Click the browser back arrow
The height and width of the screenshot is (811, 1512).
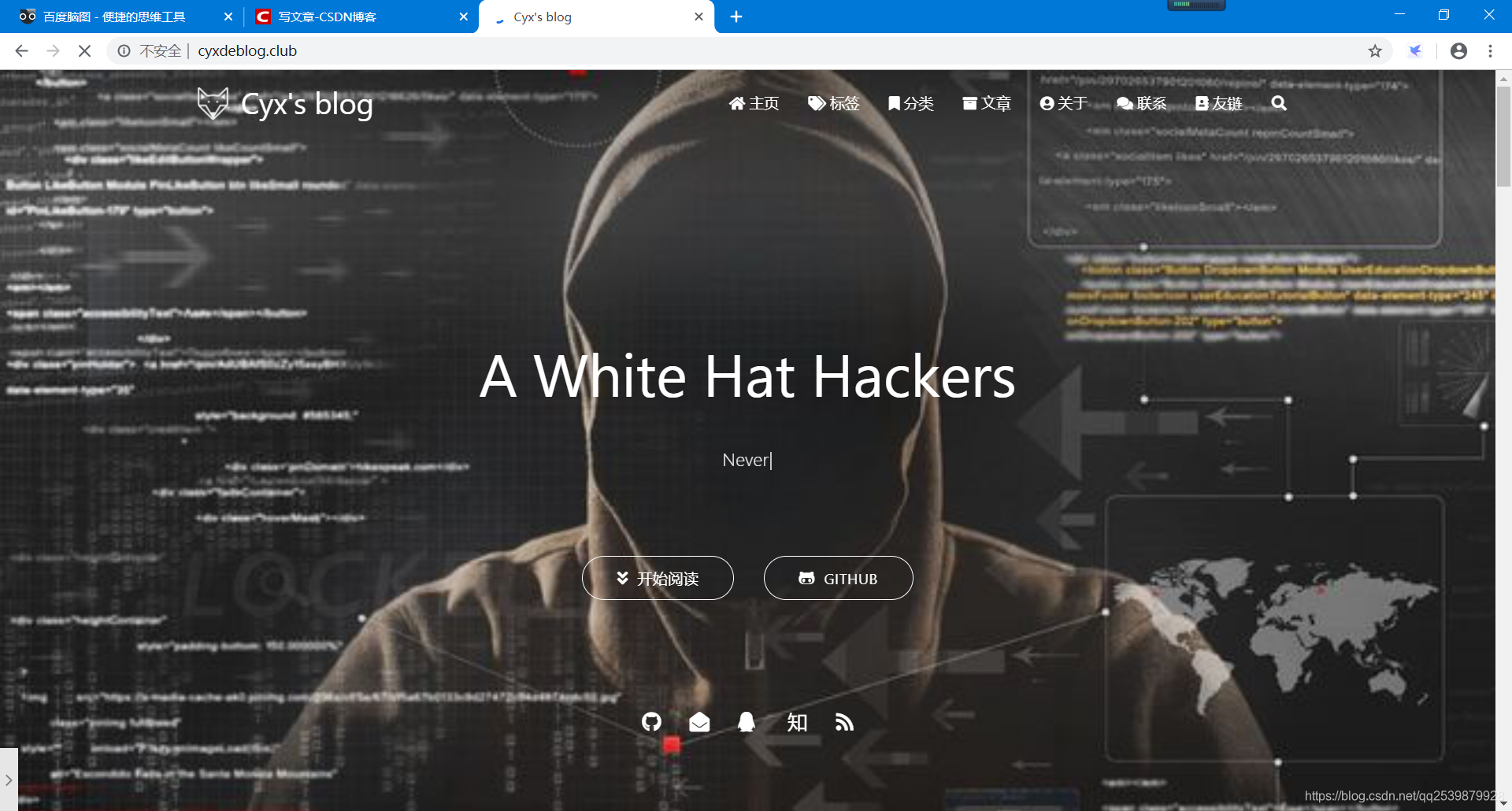pos(21,50)
